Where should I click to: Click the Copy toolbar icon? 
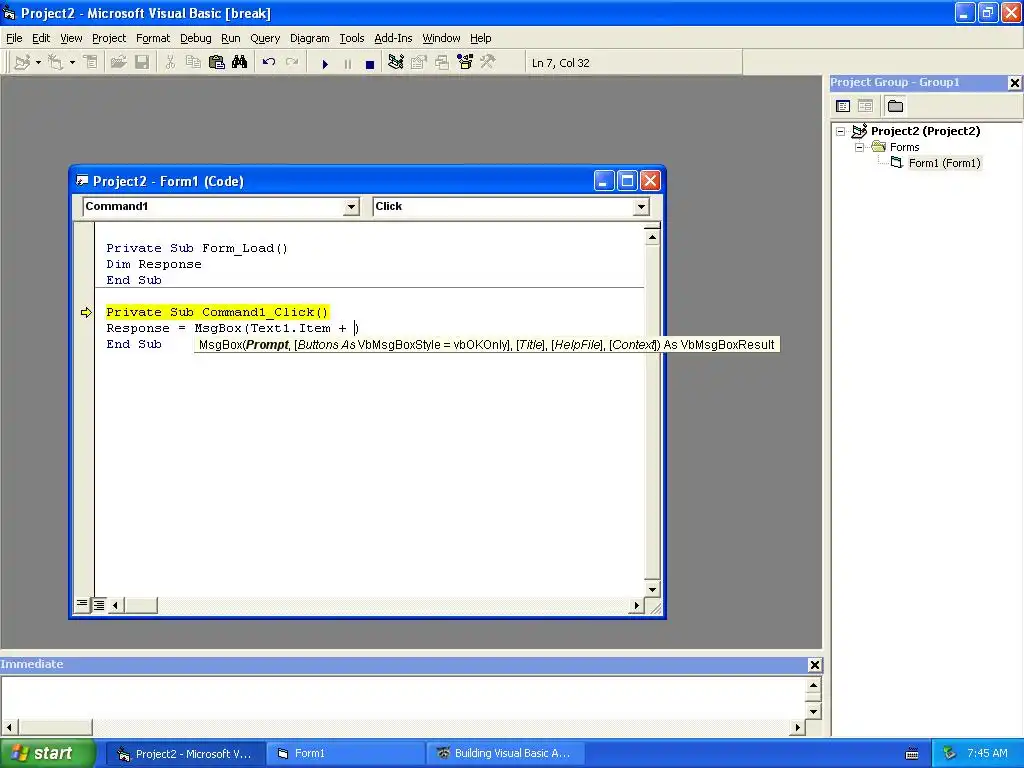click(x=193, y=63)
